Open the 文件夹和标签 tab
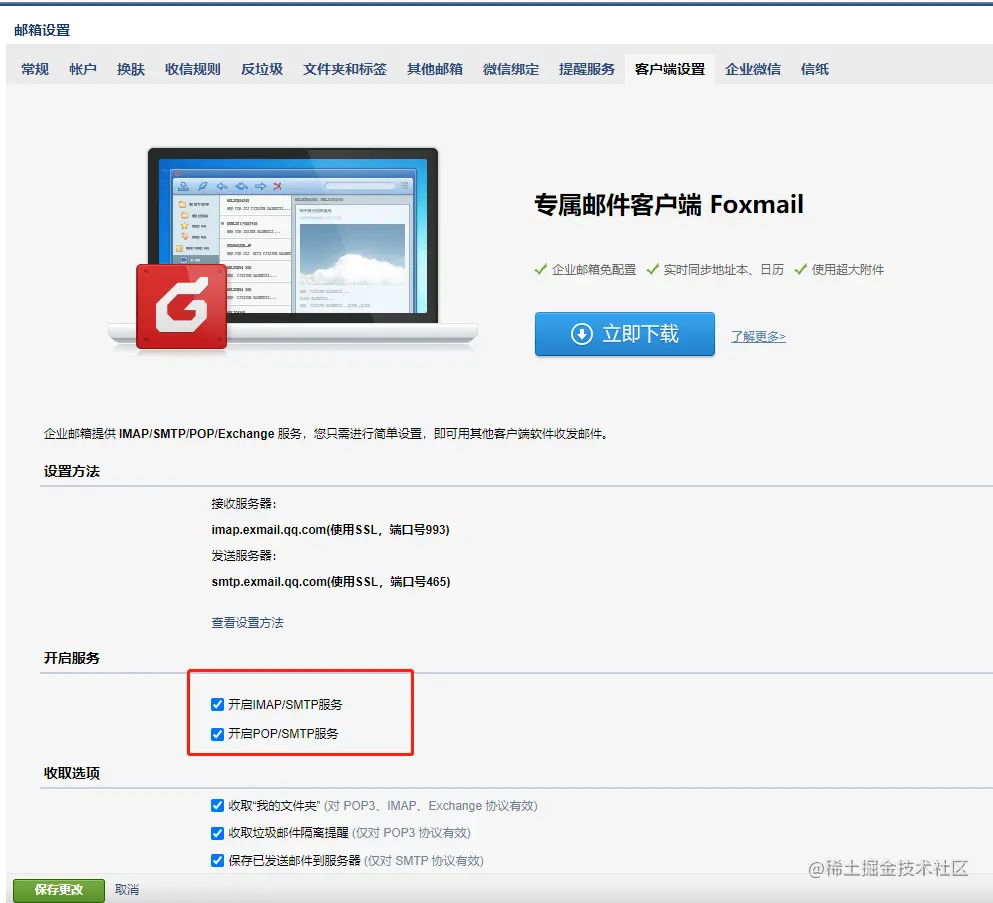The image size is (993, 903). click(345, 69)
